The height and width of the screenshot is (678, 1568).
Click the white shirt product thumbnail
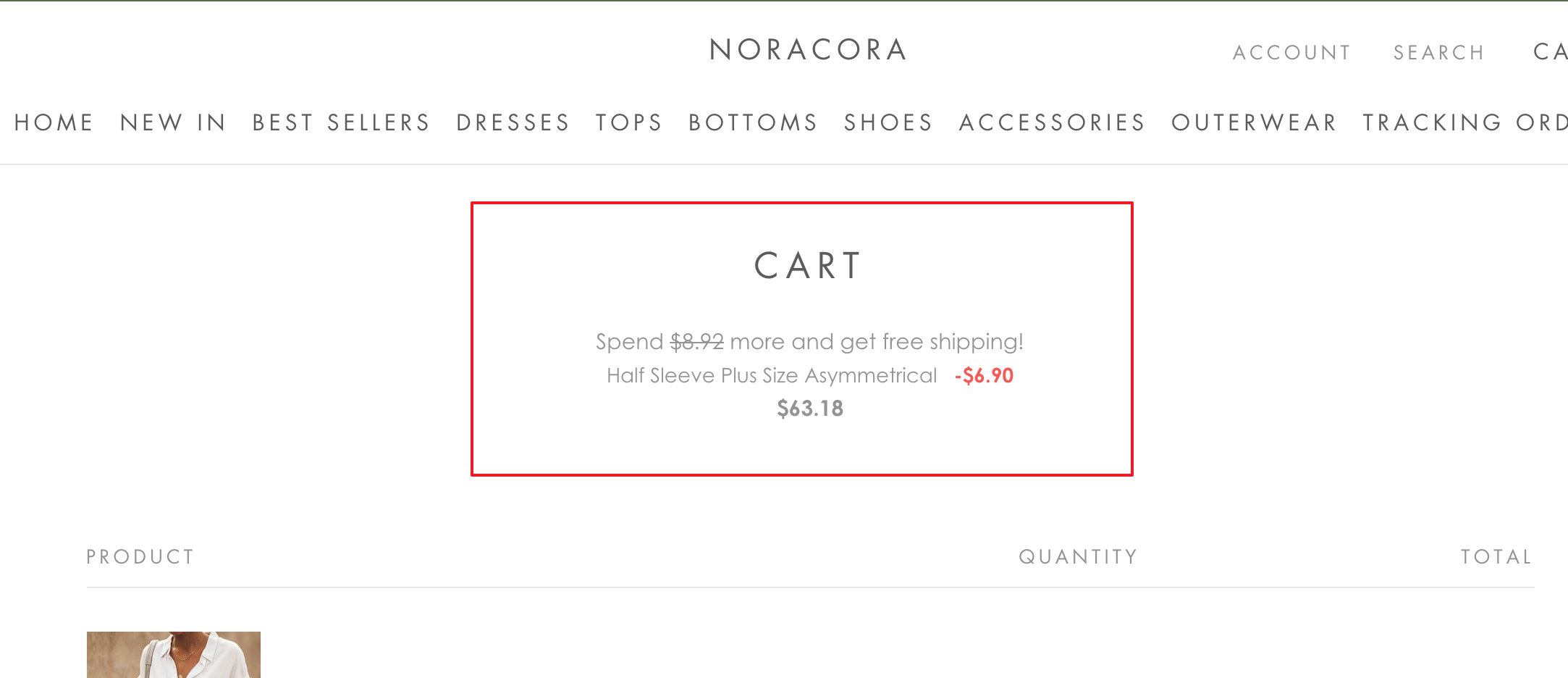click(x=174, y=655)
